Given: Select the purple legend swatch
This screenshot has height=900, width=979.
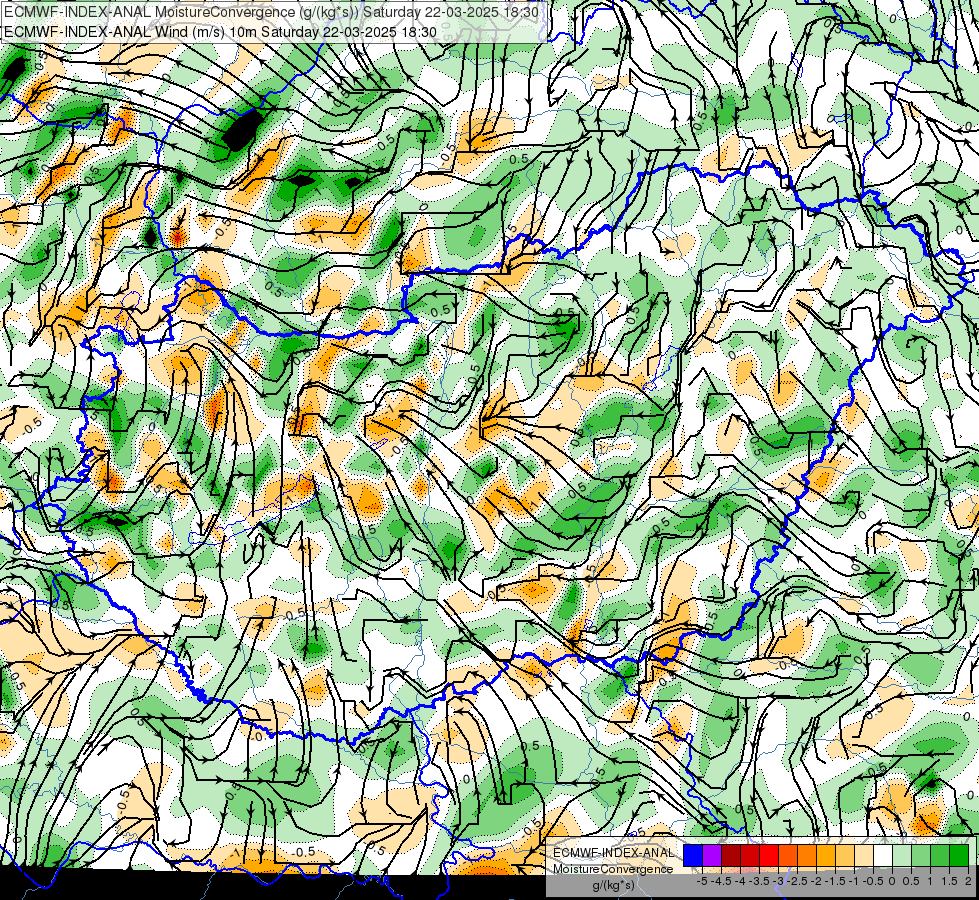Looking at the screenshot, I should (x=712, y=856).
